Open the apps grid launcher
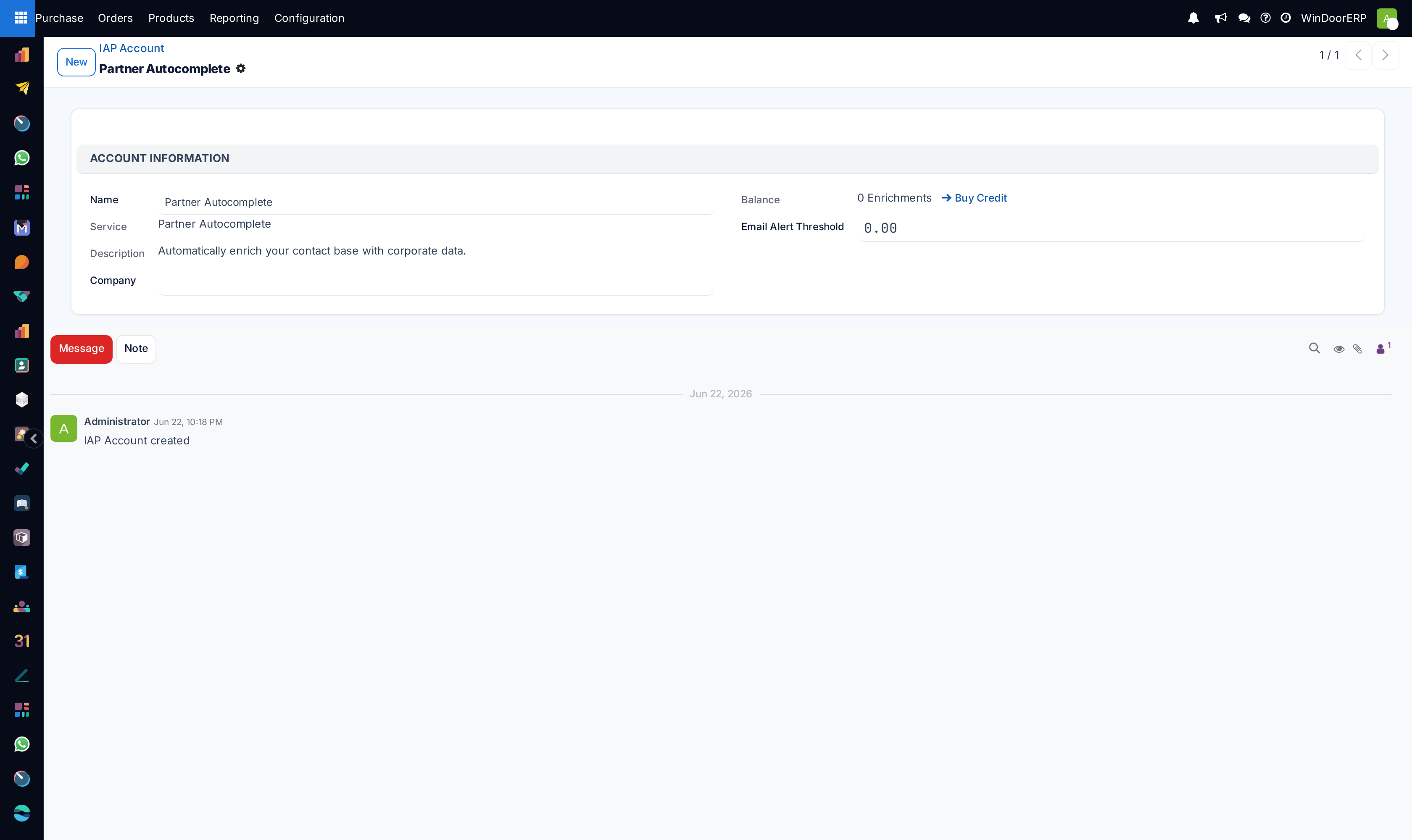This screenshot has width=1412, height=840. (x=21, y=18)
